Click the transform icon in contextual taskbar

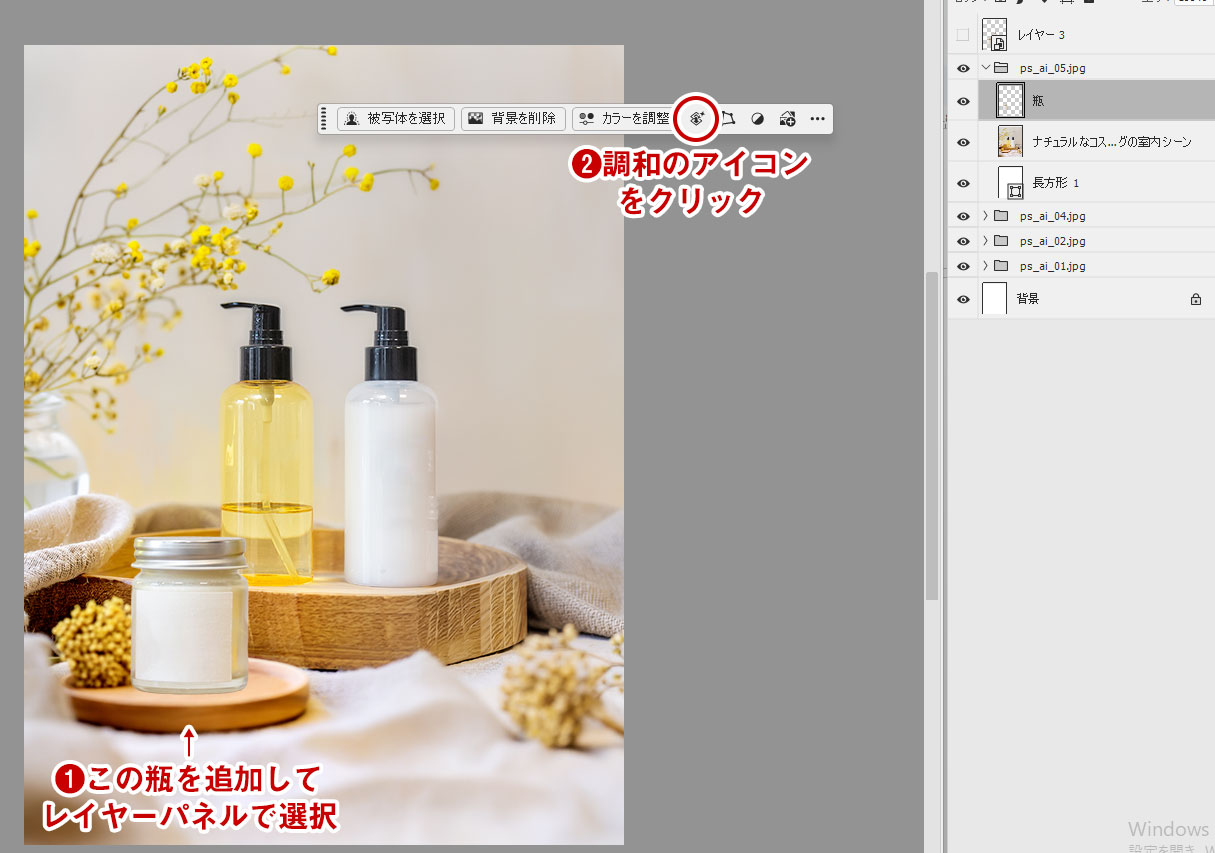(729, 118)
